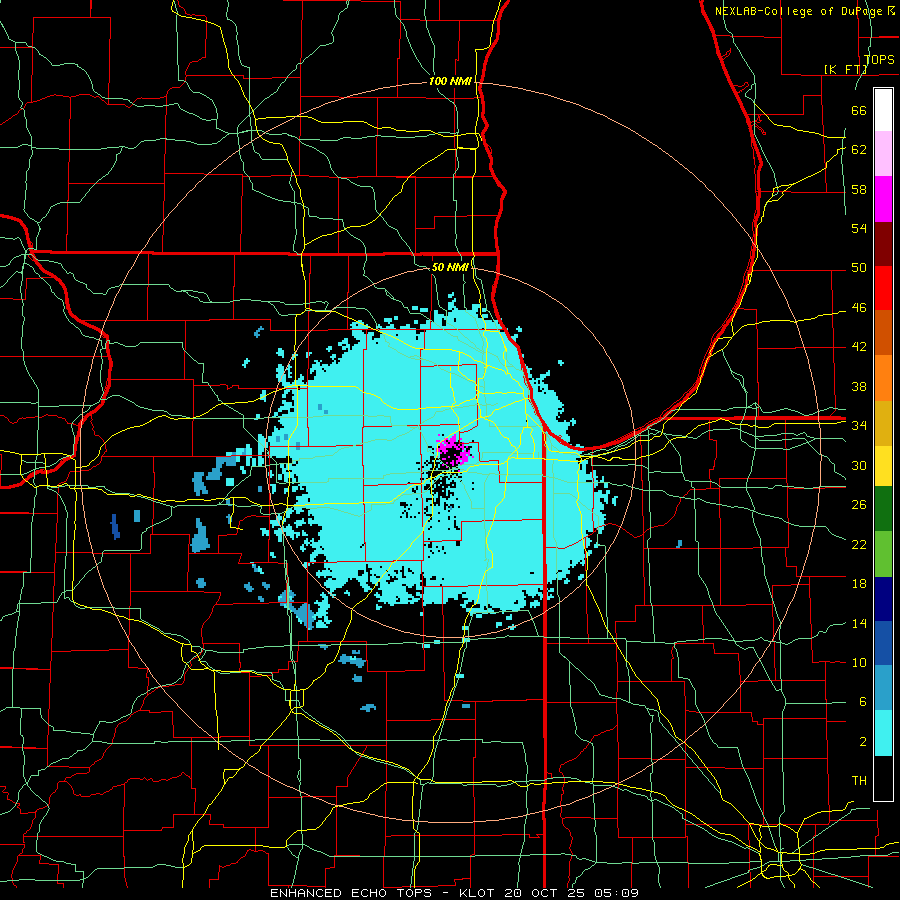This screenshot has height=900, width=900.
Task: Click the legend value '38'
Action: coord(859,386)
